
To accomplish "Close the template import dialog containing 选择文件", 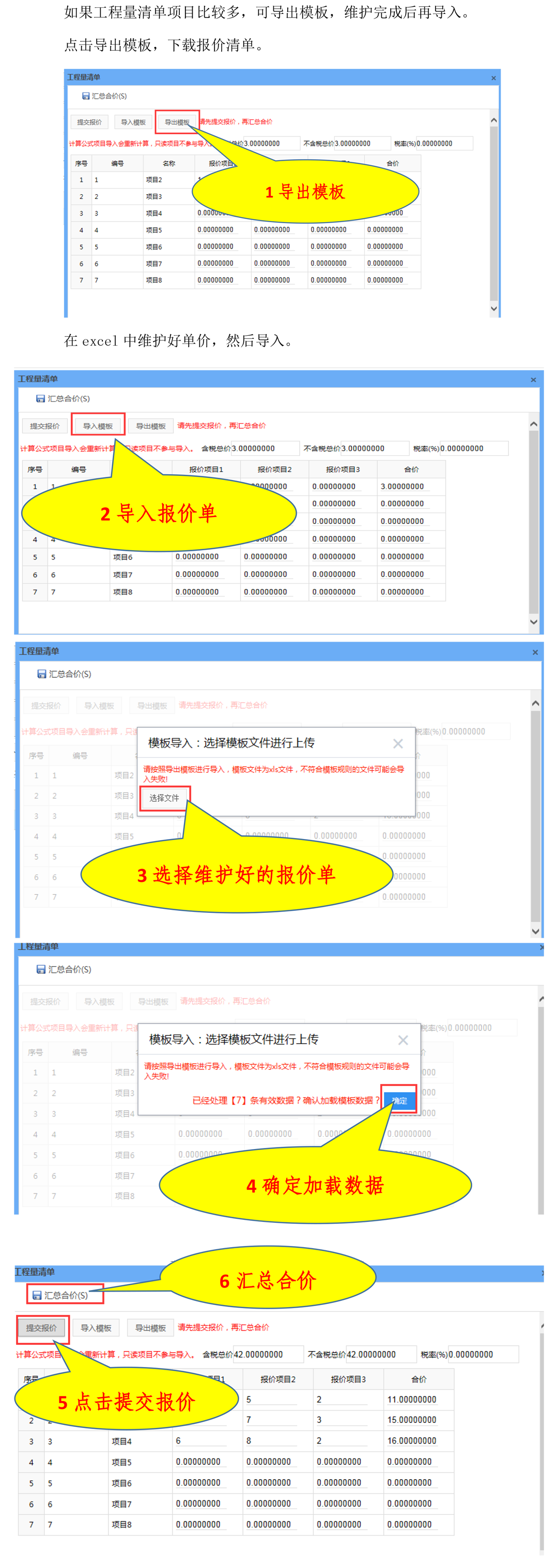I will tap(397, 743).
